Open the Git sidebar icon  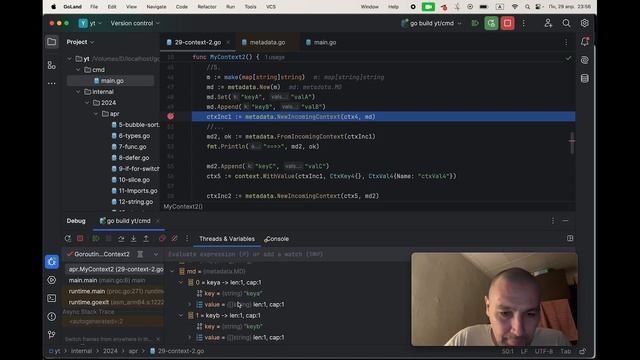52,335
